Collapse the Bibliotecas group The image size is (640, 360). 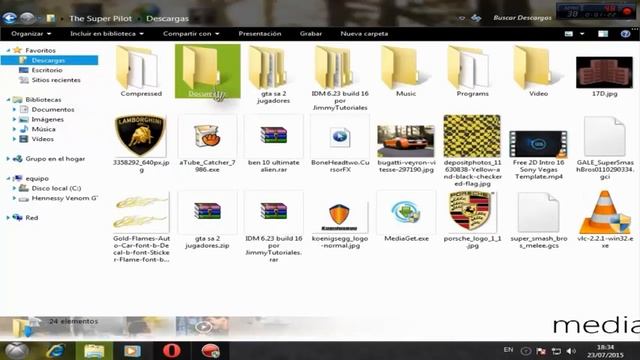point(8,100)
